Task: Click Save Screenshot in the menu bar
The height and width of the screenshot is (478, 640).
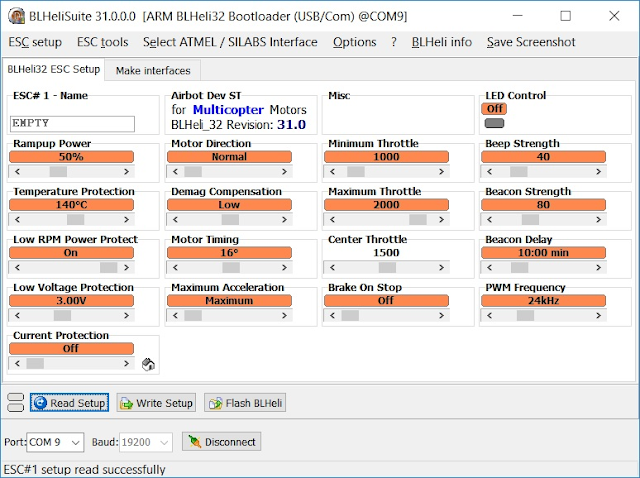Action: [x=531, y=42]
